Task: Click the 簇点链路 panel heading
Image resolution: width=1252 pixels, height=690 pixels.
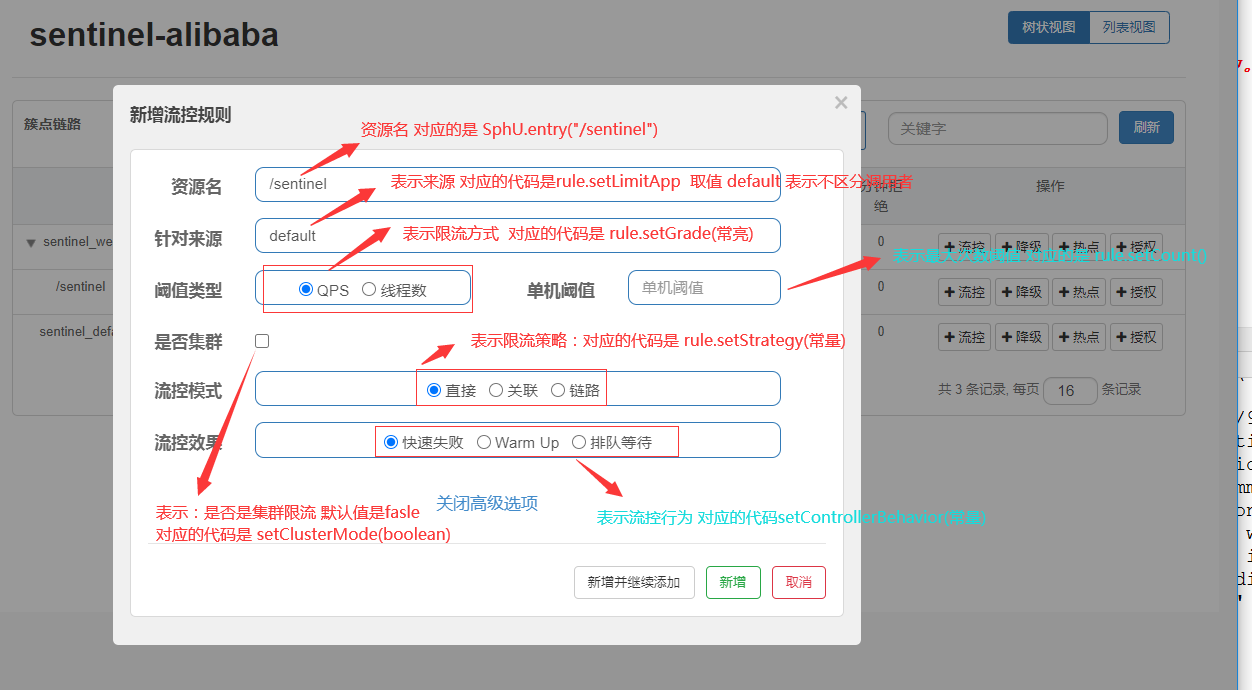Action: pos(53,124)
